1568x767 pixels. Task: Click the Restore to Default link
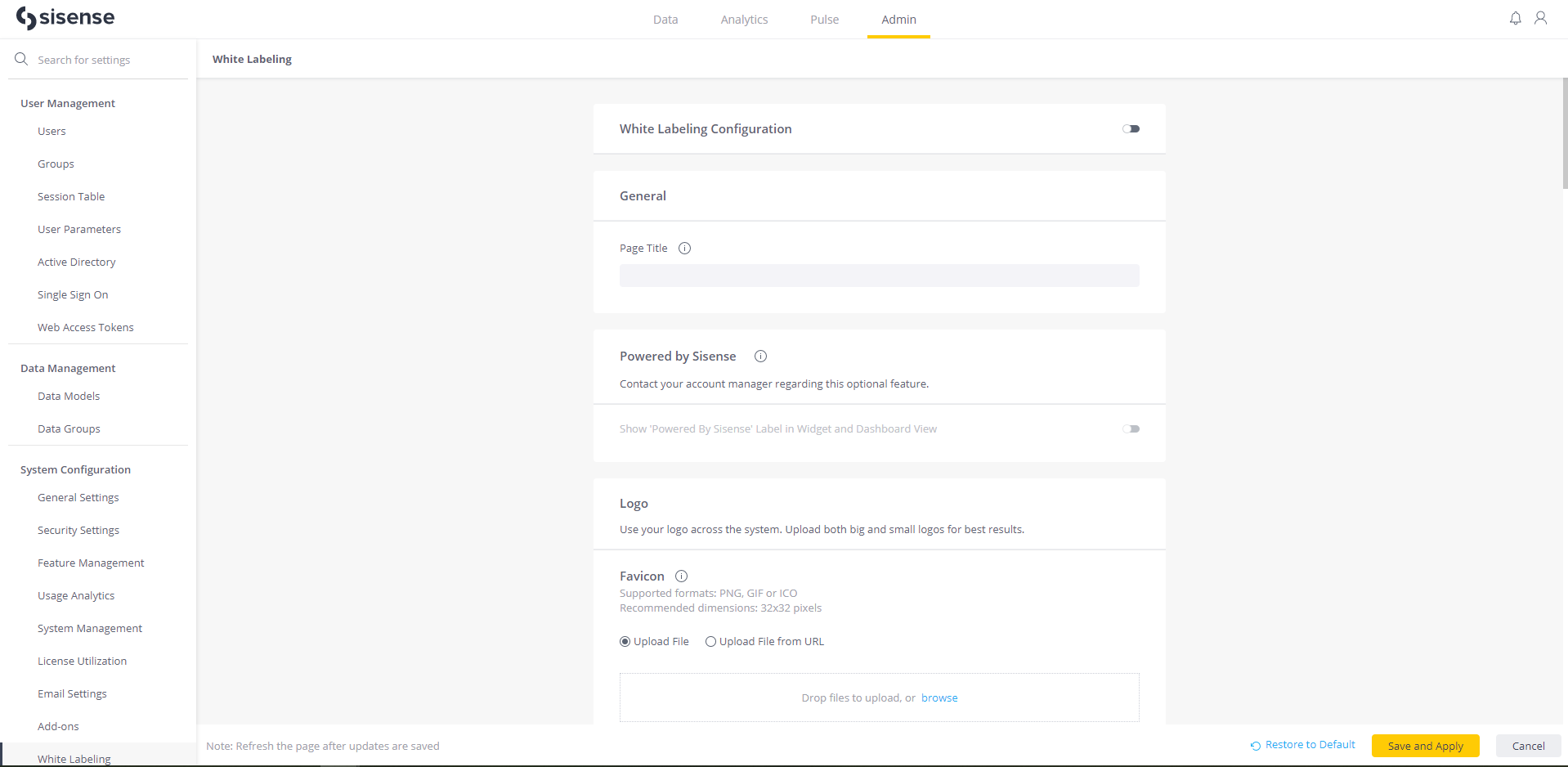tap(1310, 745)
